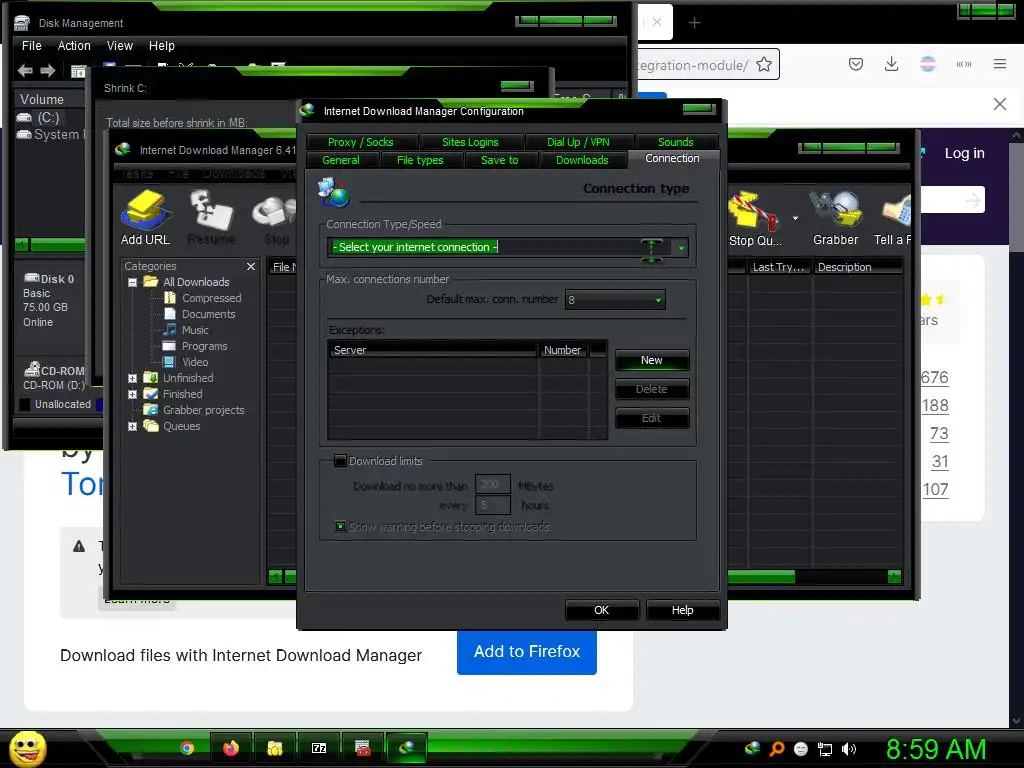Select the Programs category
This screenshot has height=768, width=1024.
[204, 346]
